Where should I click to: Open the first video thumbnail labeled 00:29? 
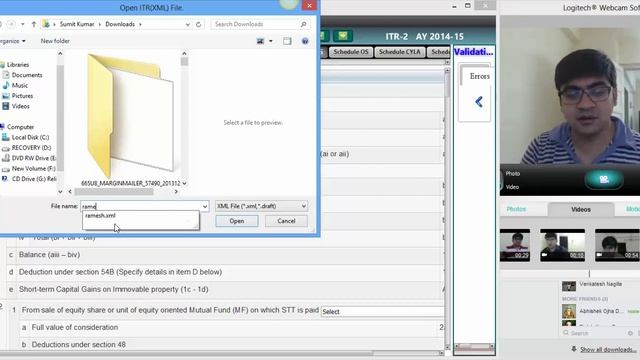(515, 245)
